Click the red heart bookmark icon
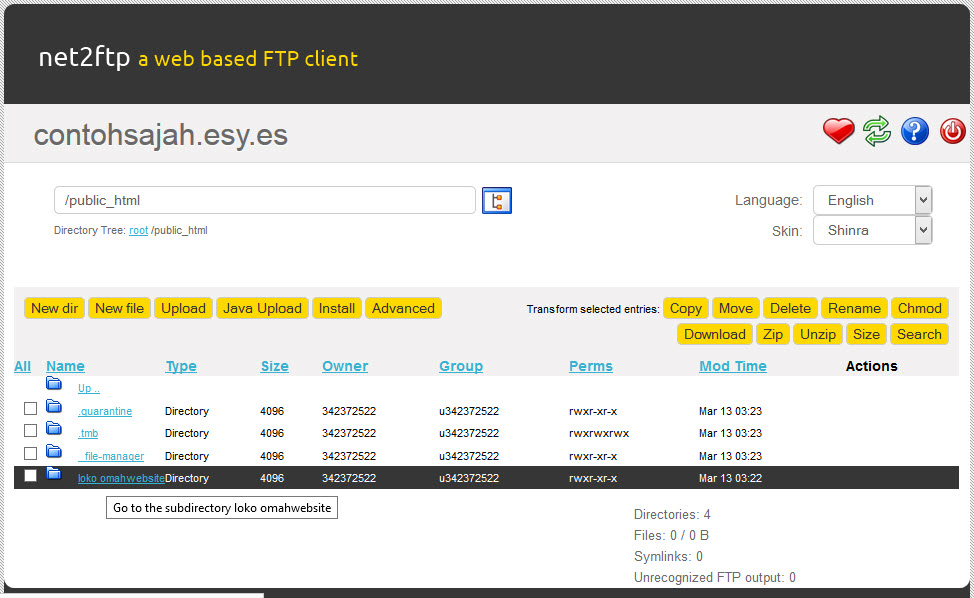This screenshot has height=598, width=974. (838, 131)
